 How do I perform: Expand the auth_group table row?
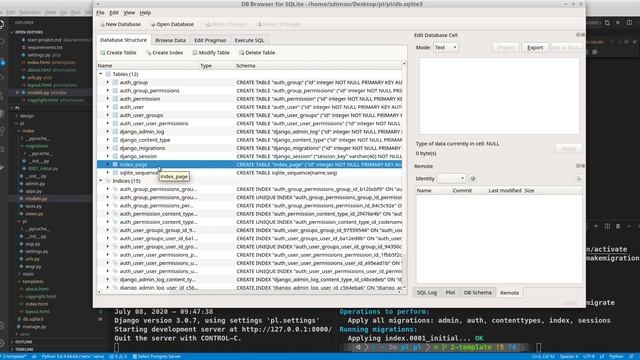point(108,82)
